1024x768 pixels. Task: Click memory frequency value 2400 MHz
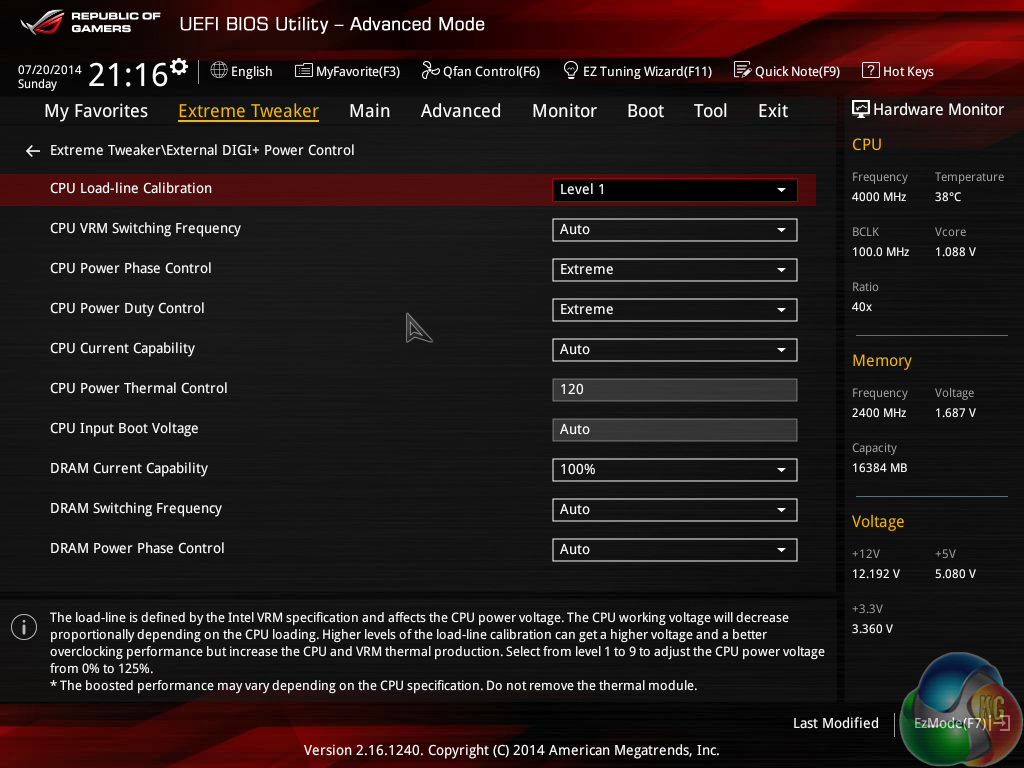[878, 413]
